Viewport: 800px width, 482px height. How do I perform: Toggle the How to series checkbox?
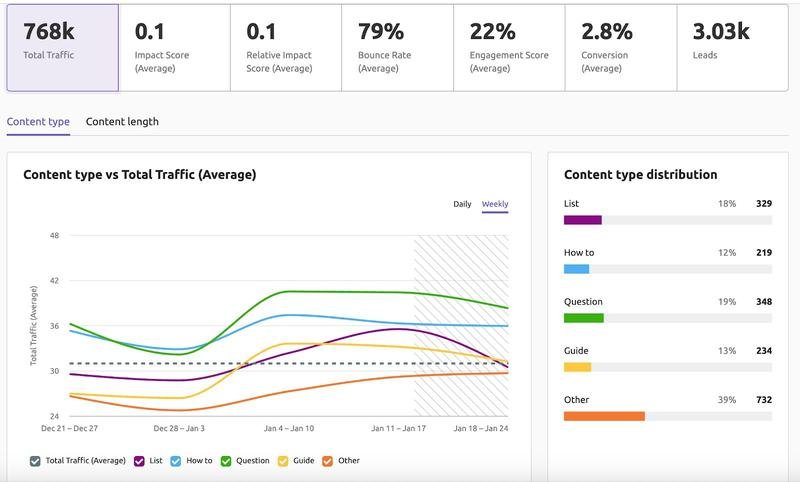176,461
